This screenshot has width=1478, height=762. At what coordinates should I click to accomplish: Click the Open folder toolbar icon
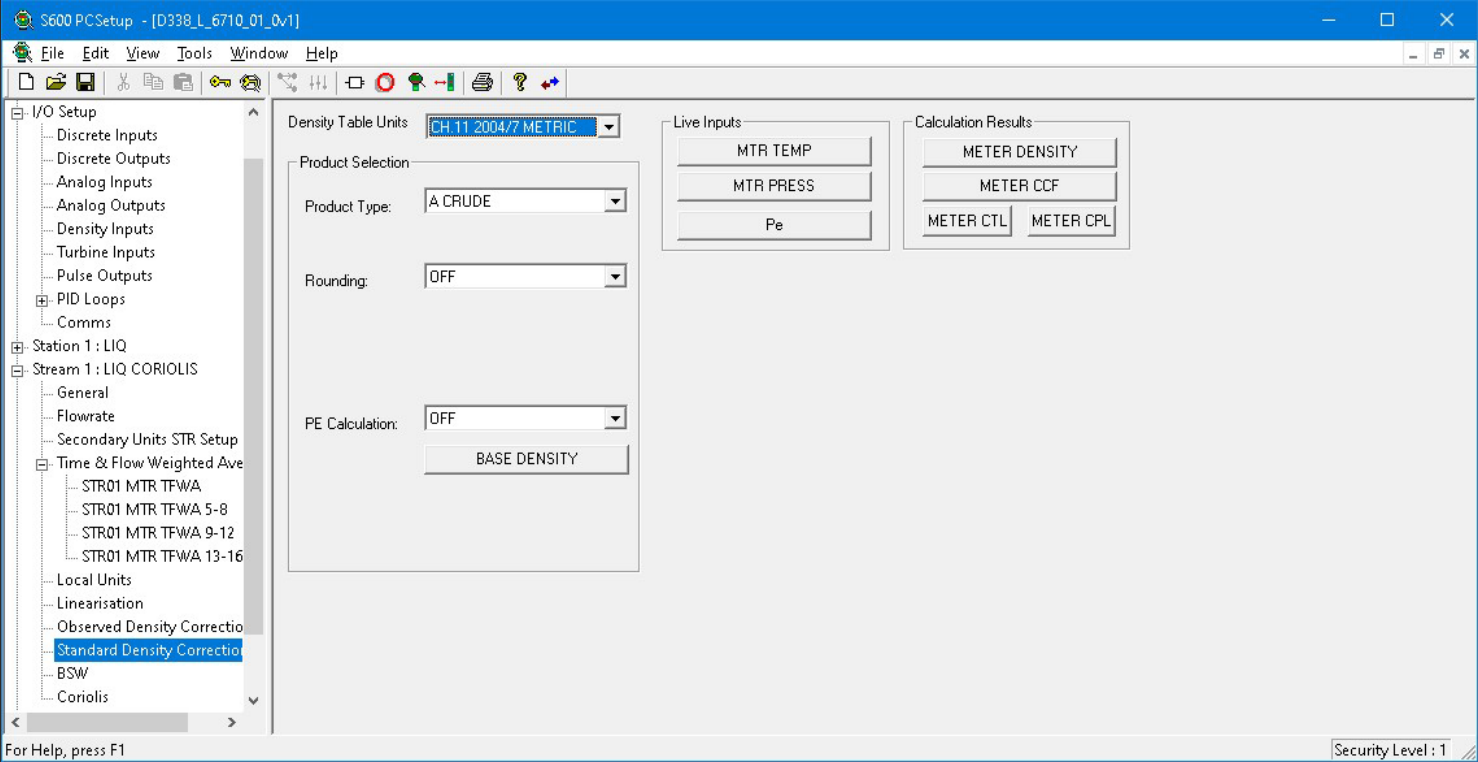click(56, 82)
